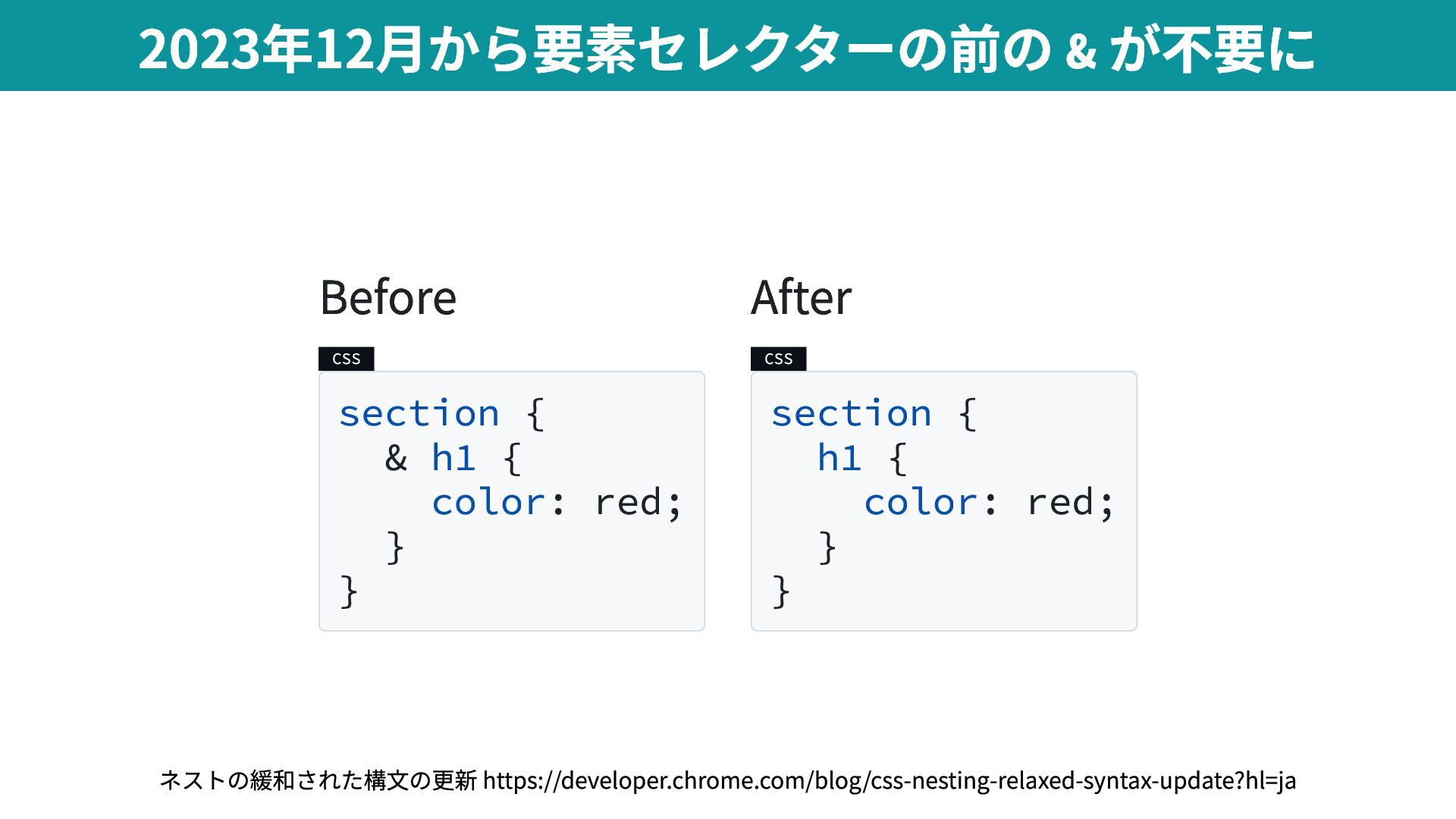Click the last closing brace in After code
This screenshot has width=1456, height=819.
point(781,591)
